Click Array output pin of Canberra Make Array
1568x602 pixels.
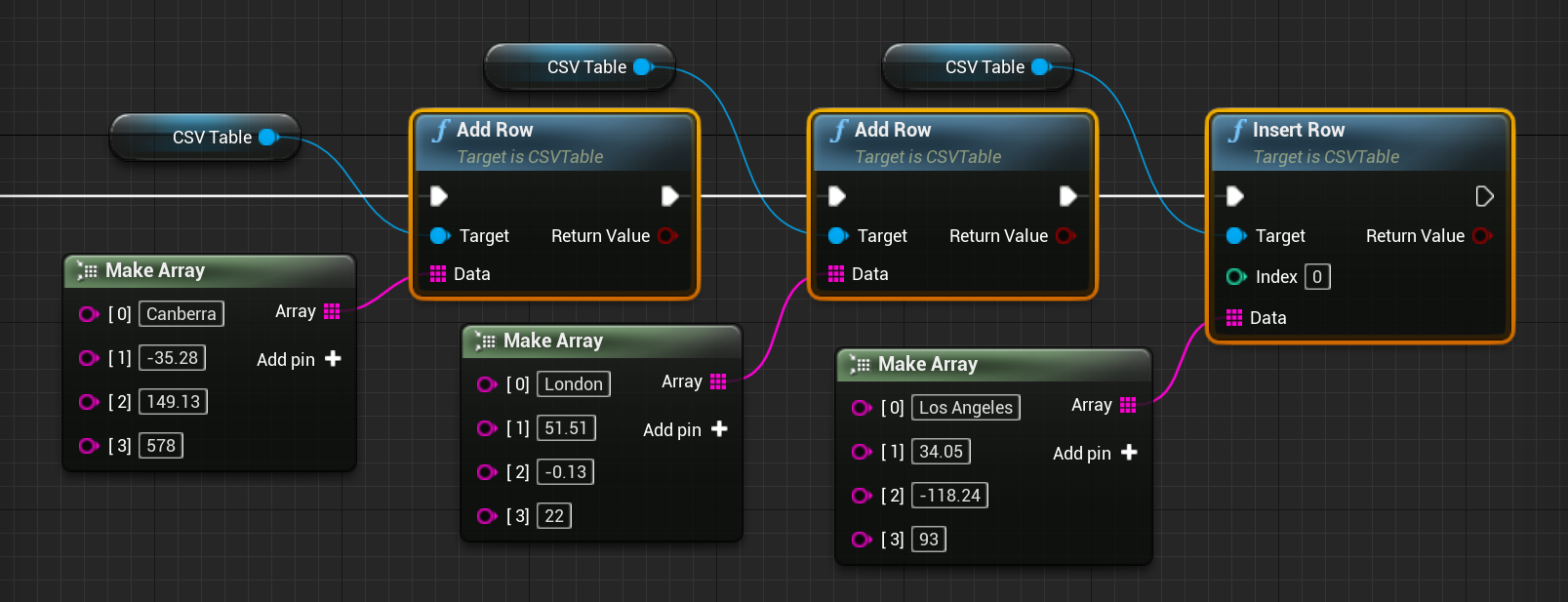[x=332, y=311]
